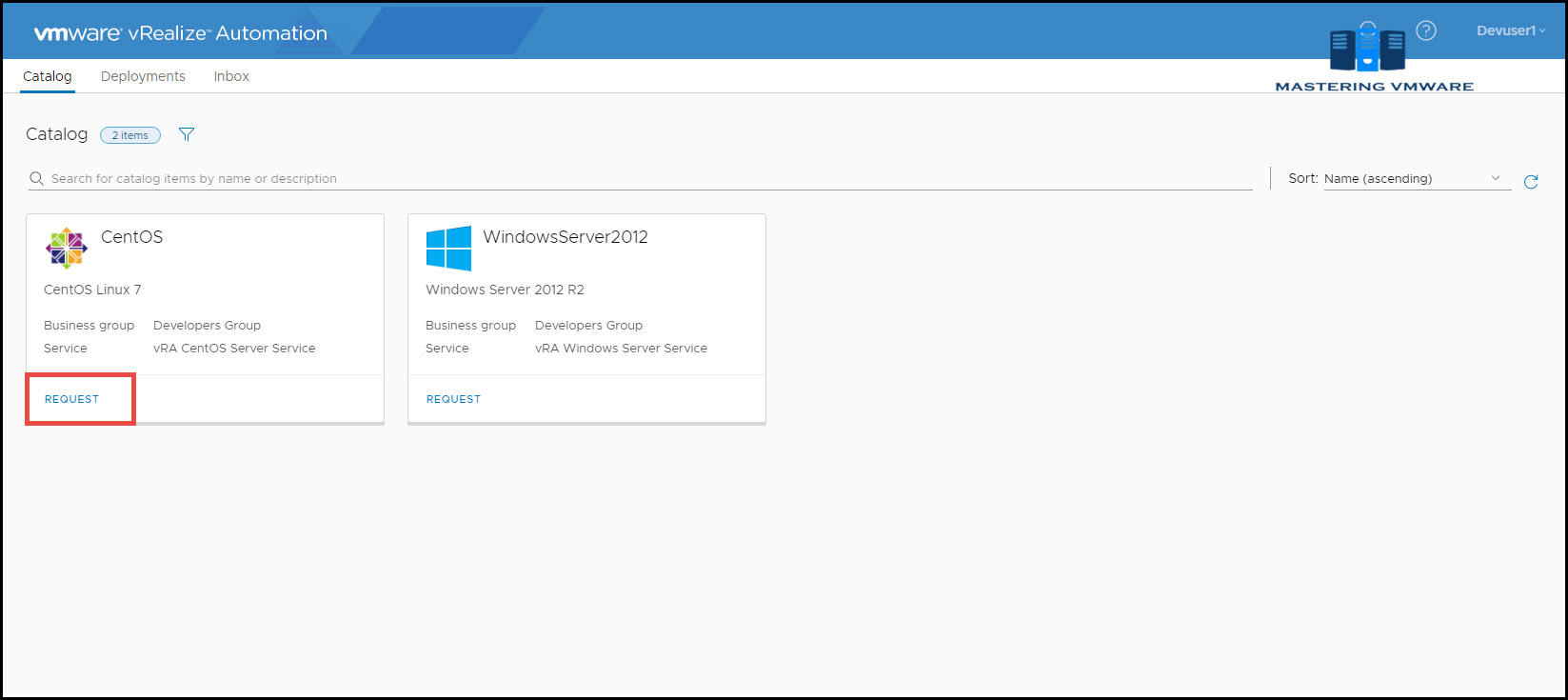Click the VMware vRealize Automation logo
The height and width of the screenshot is (700, 1568).
(181, 33)
